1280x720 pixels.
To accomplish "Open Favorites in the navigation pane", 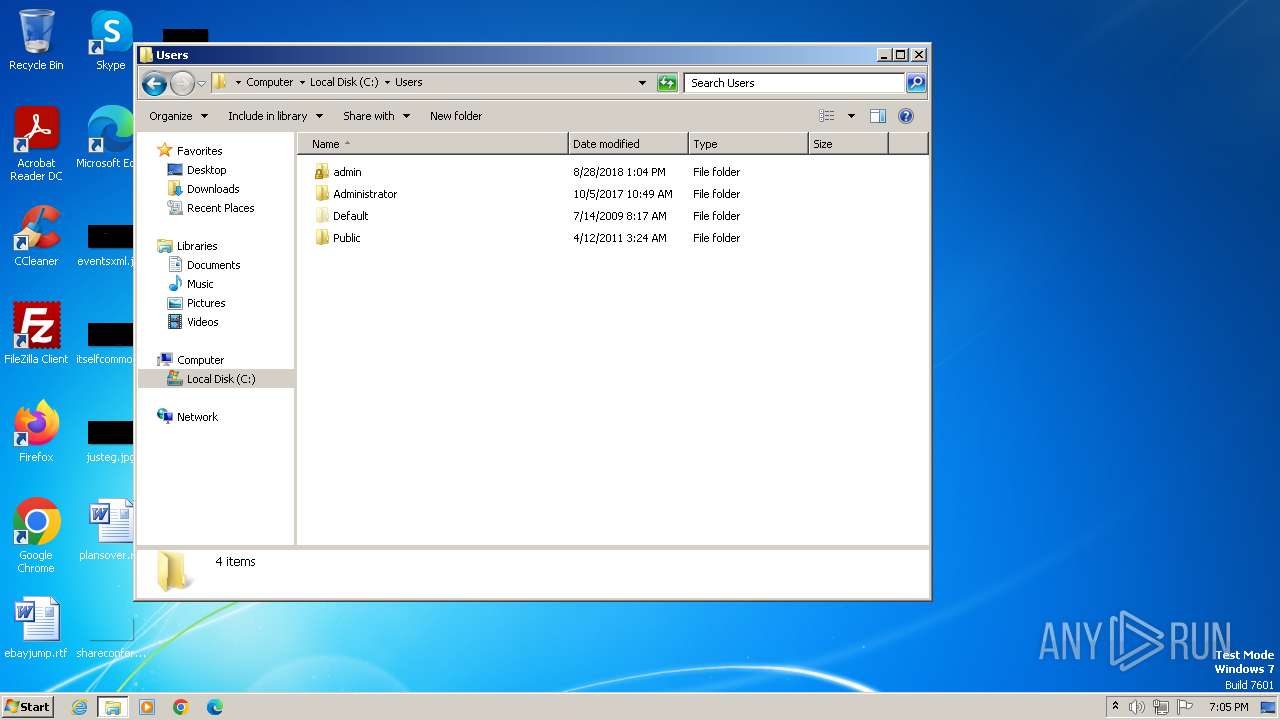I will click(x=199, y=151).
